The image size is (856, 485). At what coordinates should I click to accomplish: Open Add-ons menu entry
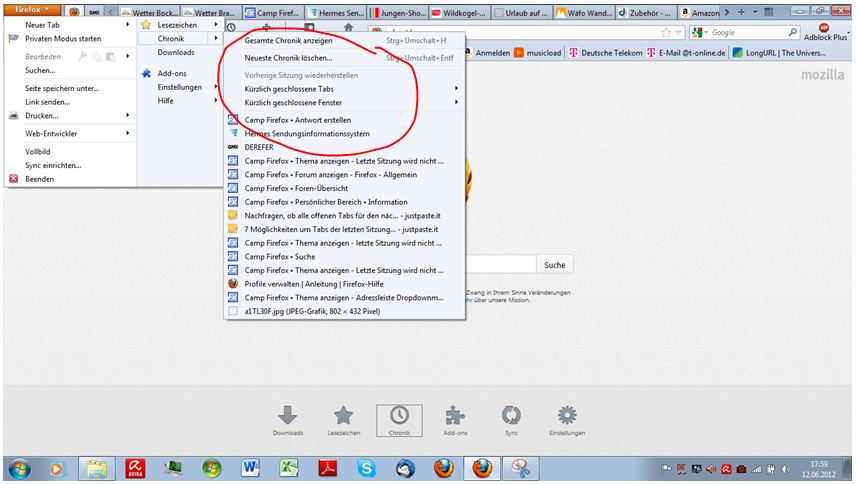click(180, 73)
